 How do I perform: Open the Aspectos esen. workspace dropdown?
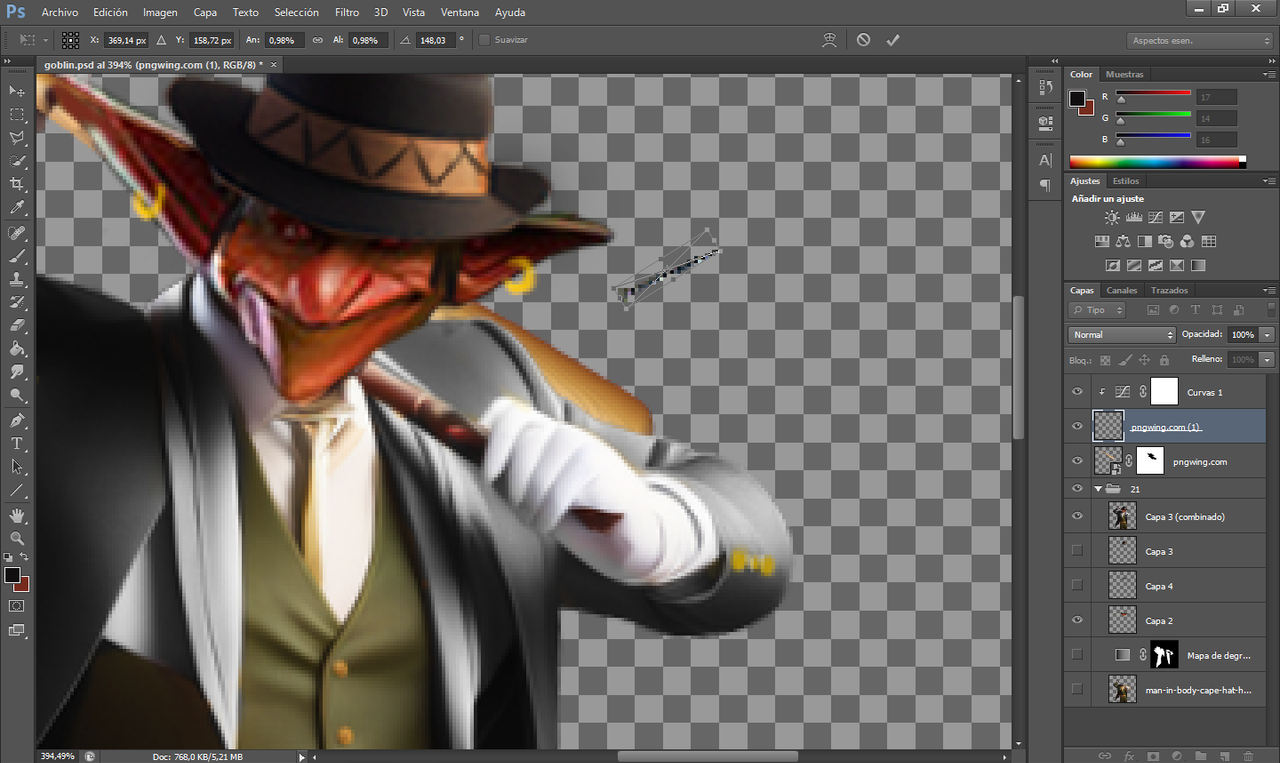[1199, 41]
